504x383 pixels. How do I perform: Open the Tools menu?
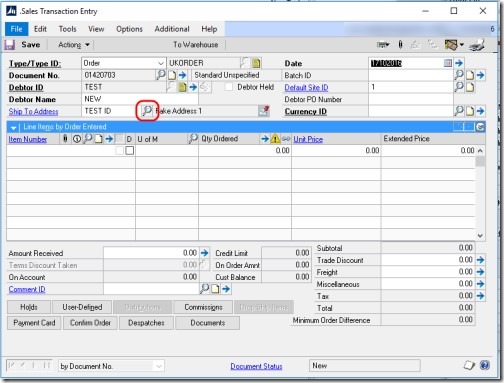[68, 29]
